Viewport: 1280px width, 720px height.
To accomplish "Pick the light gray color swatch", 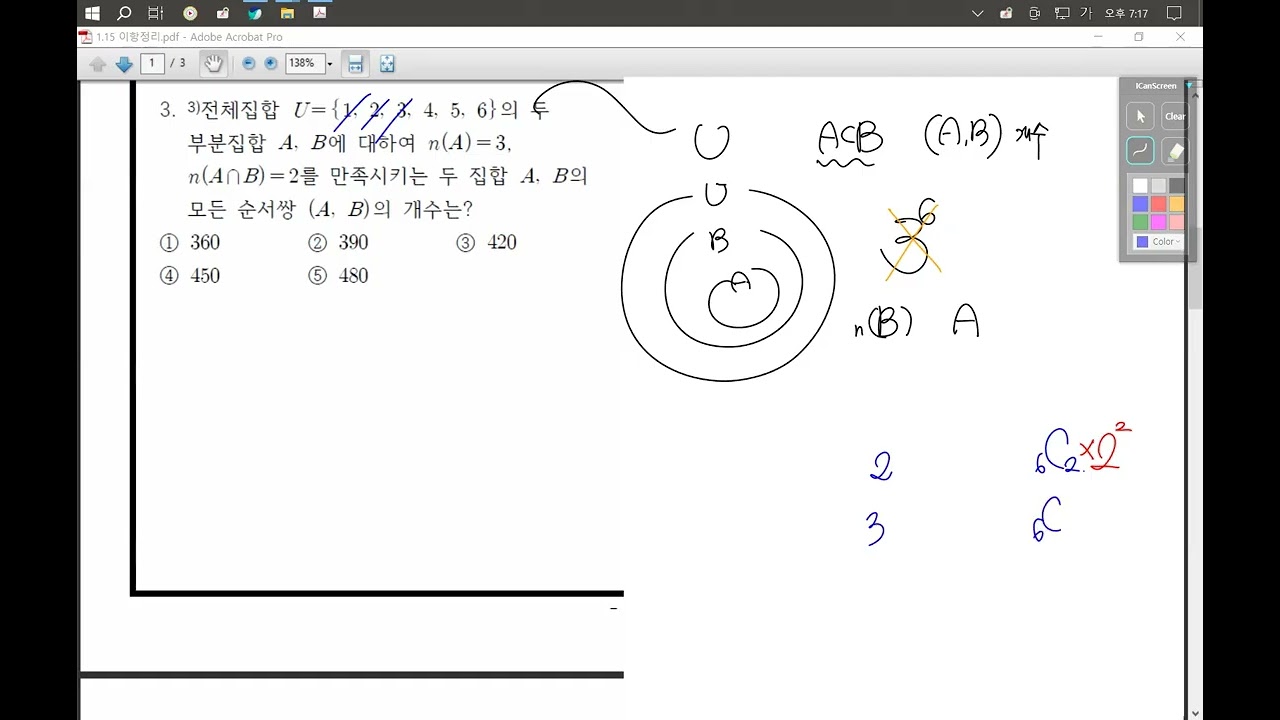I will pyautogui.click(x=1158, y=186).
